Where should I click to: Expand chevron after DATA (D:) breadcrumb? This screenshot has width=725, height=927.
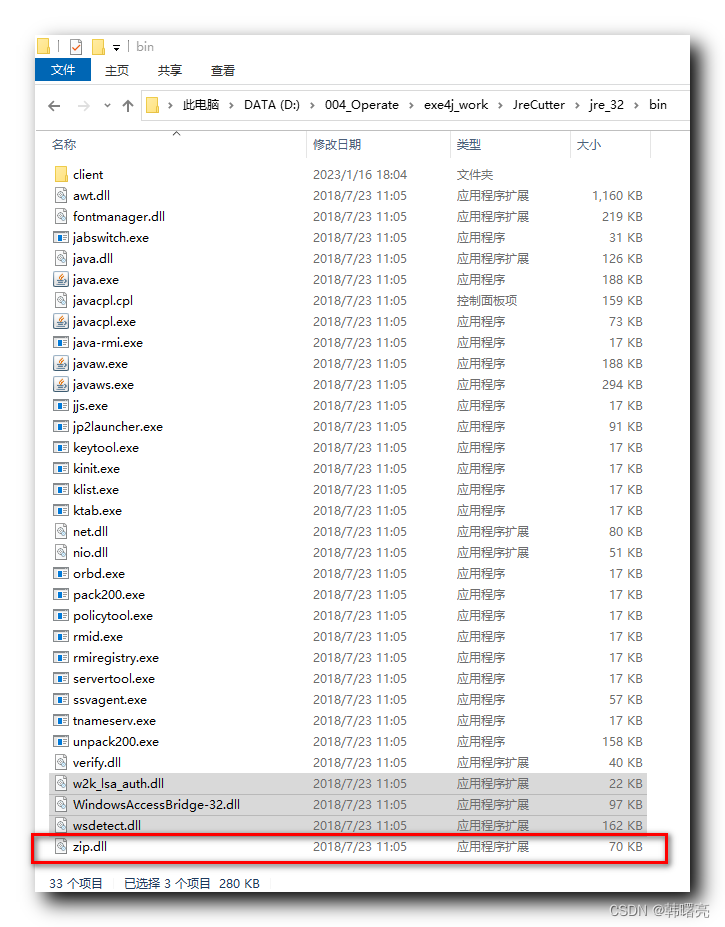(312, 105)
